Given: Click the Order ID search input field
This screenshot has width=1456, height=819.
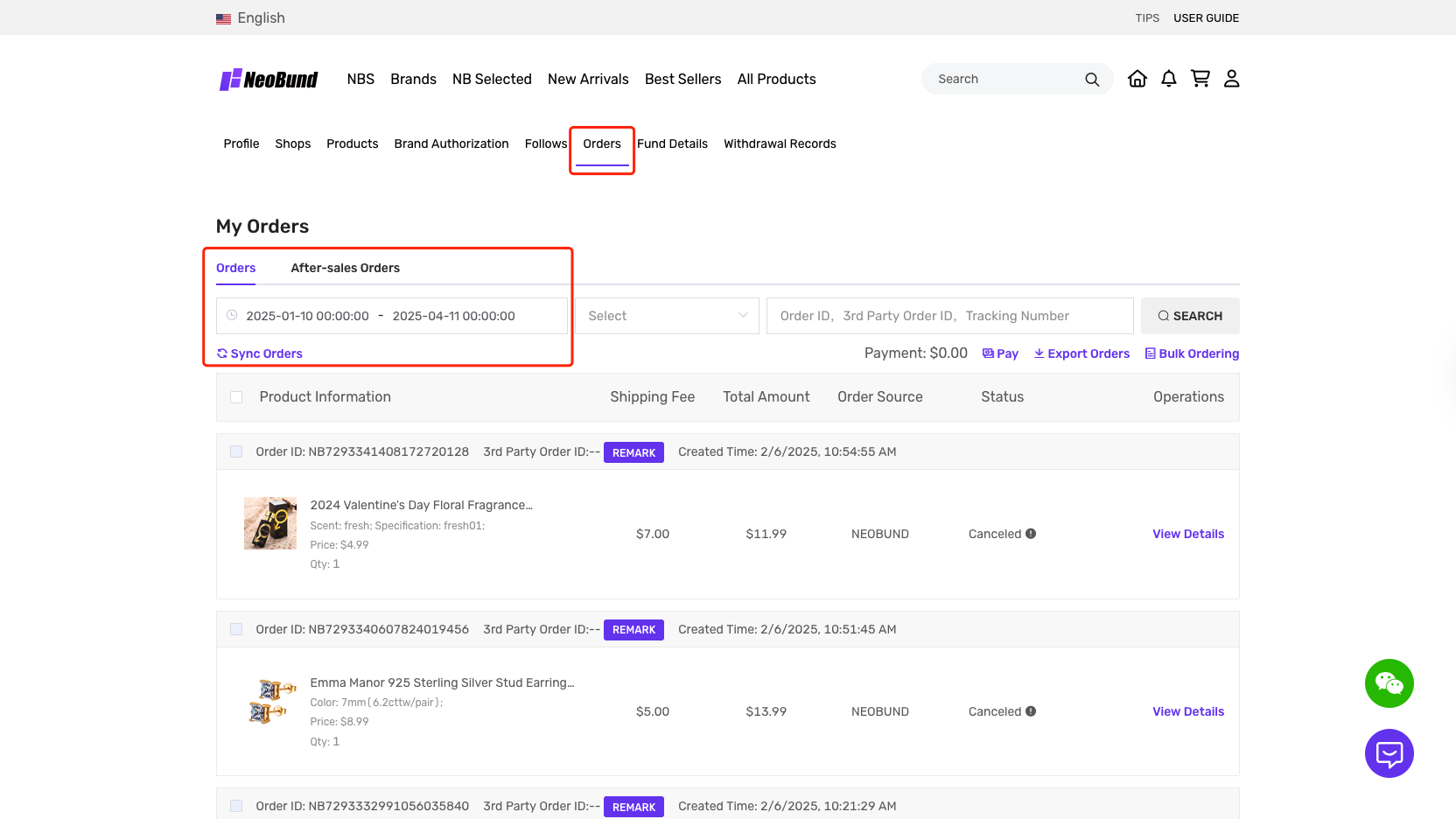Looking at the screenshot, I should tap(949, 316).
